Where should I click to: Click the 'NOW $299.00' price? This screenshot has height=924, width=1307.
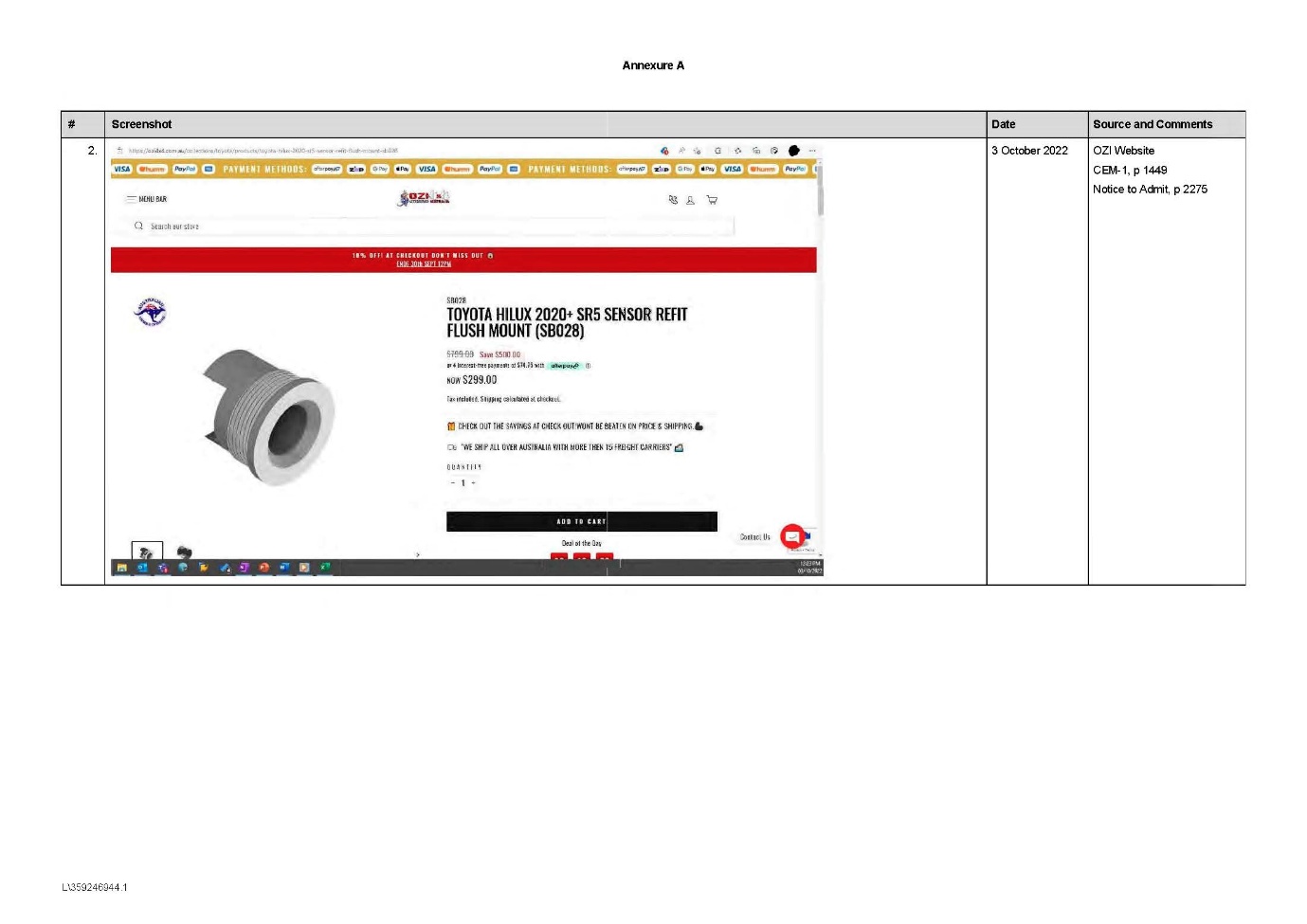tap(472, 380)
